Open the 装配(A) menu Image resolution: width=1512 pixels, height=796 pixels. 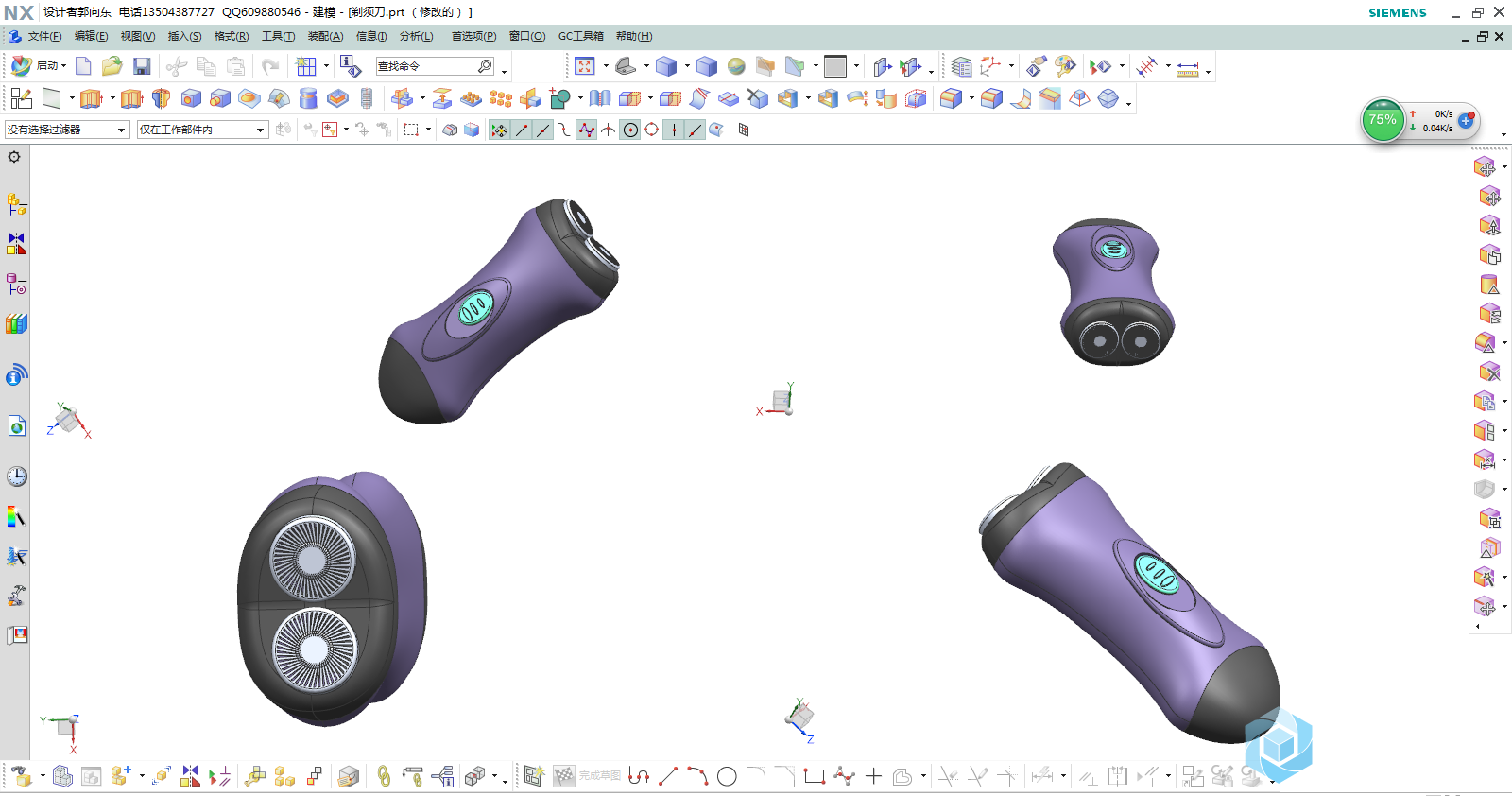click(325, 36)
